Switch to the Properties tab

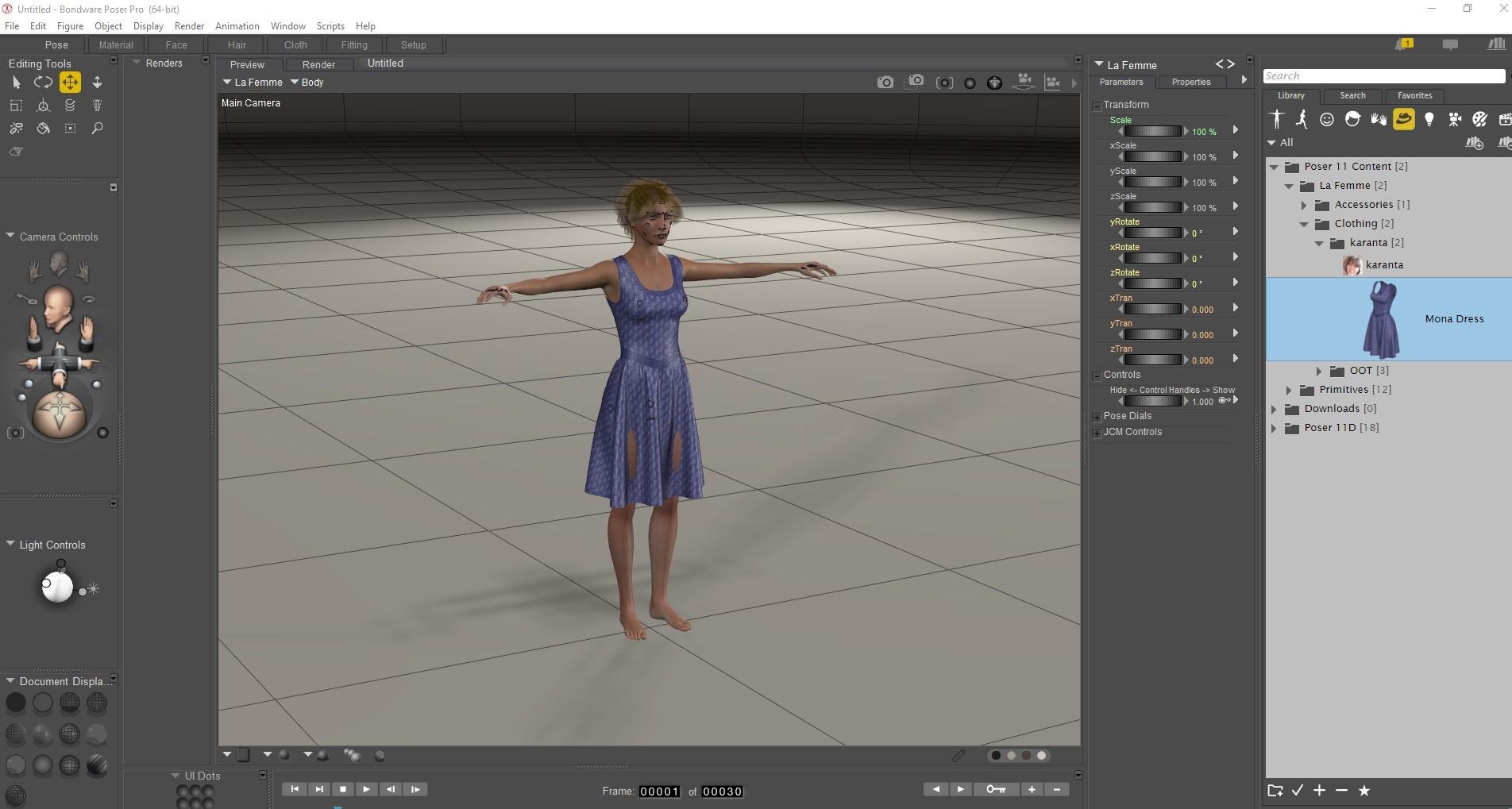[x=1190, y=82]
